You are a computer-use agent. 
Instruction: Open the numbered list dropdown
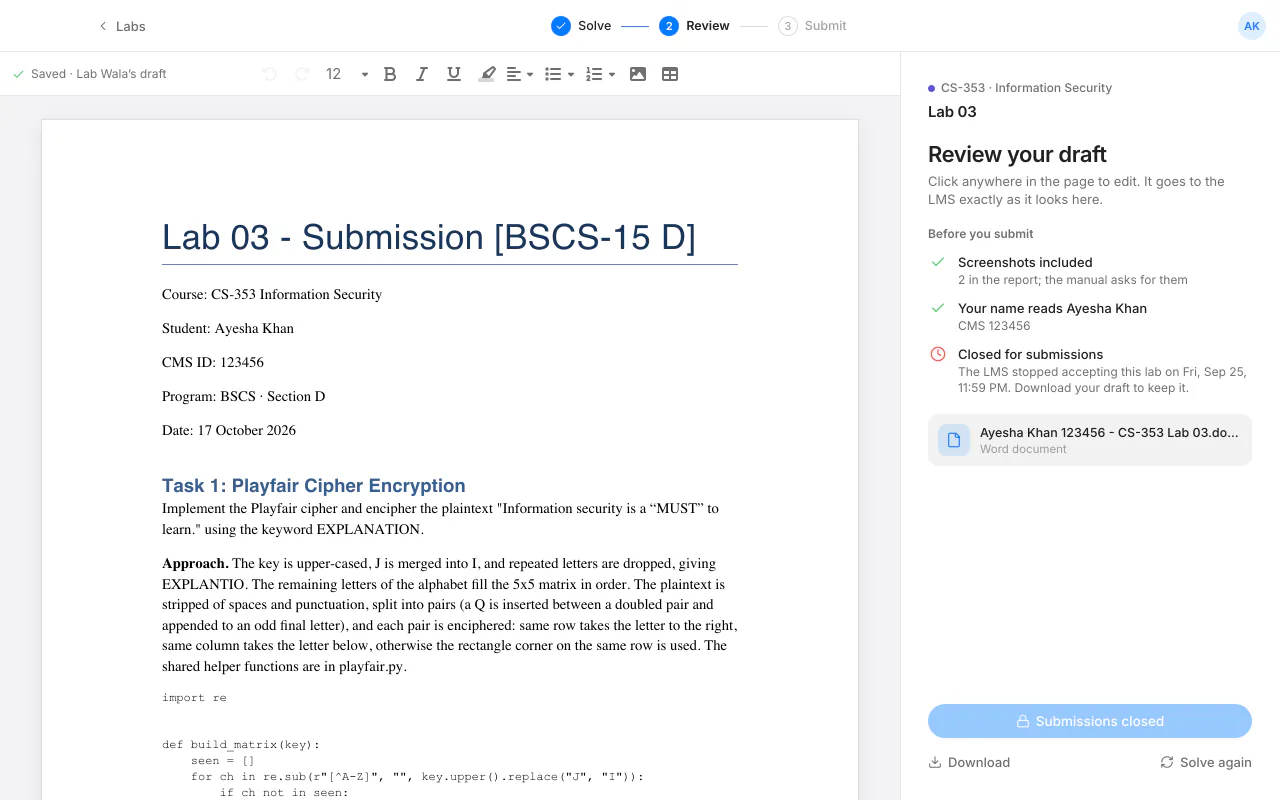[x=600, y=74]
